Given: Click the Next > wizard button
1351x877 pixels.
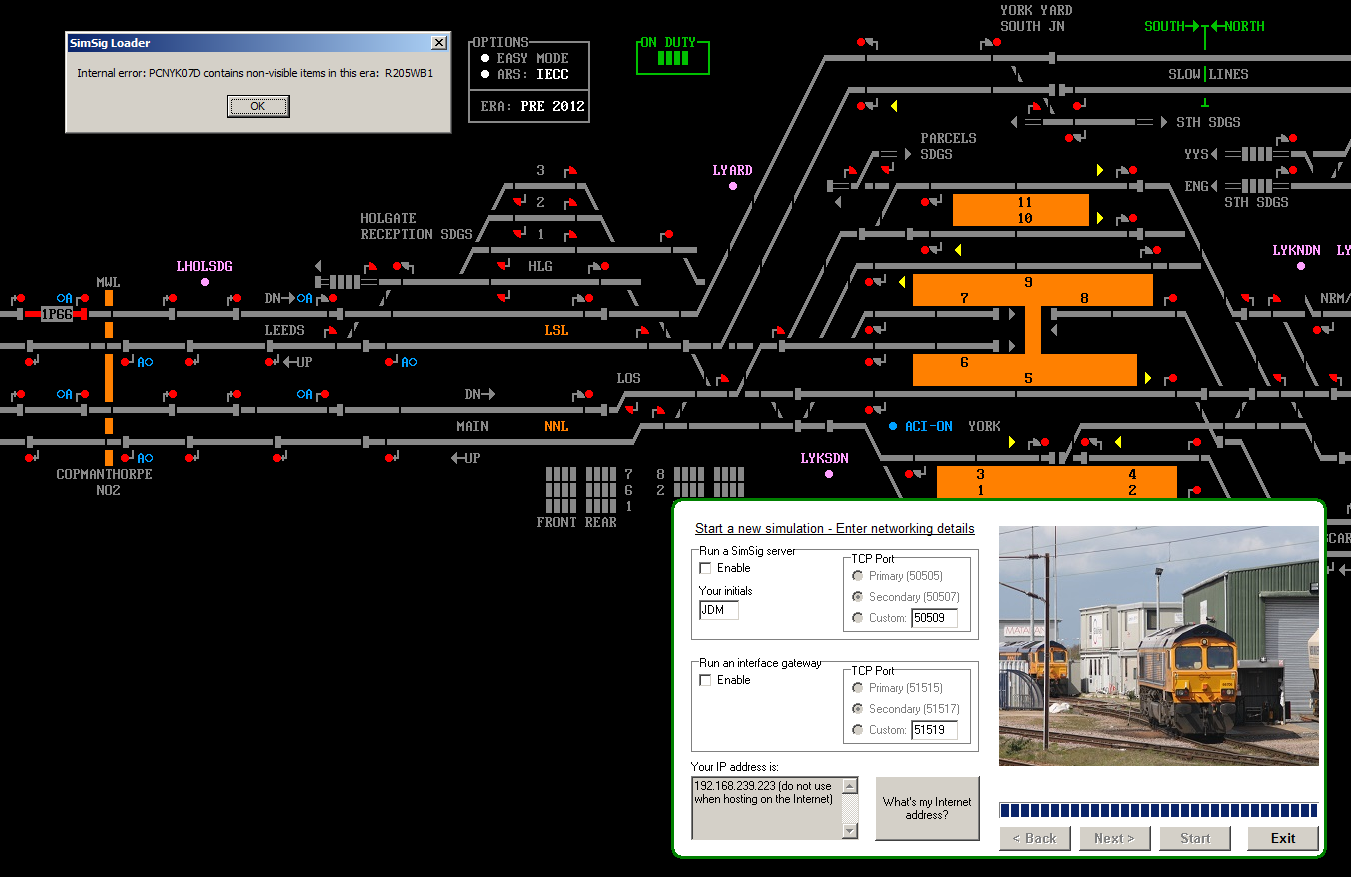Looking at the screenshot, I should point(1115,838).
